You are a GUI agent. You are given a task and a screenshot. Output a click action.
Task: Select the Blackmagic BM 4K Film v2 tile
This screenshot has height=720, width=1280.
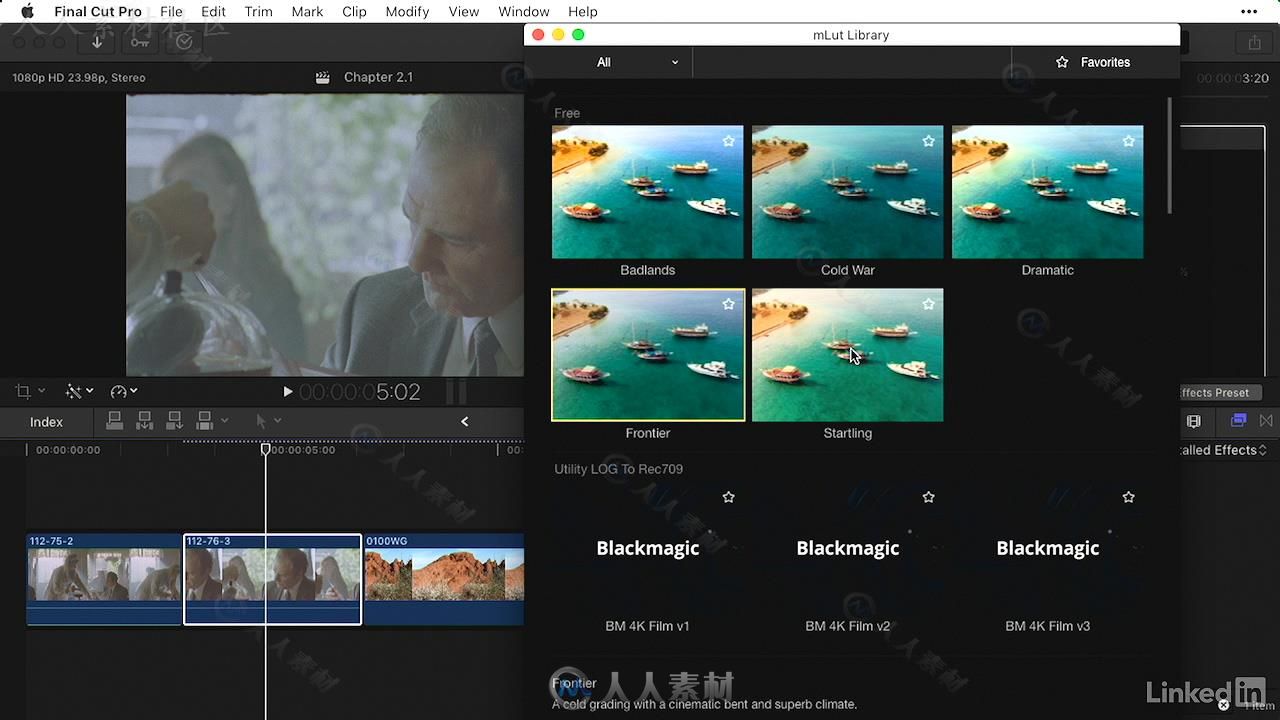pyautogui.click(x=848, y=548)
